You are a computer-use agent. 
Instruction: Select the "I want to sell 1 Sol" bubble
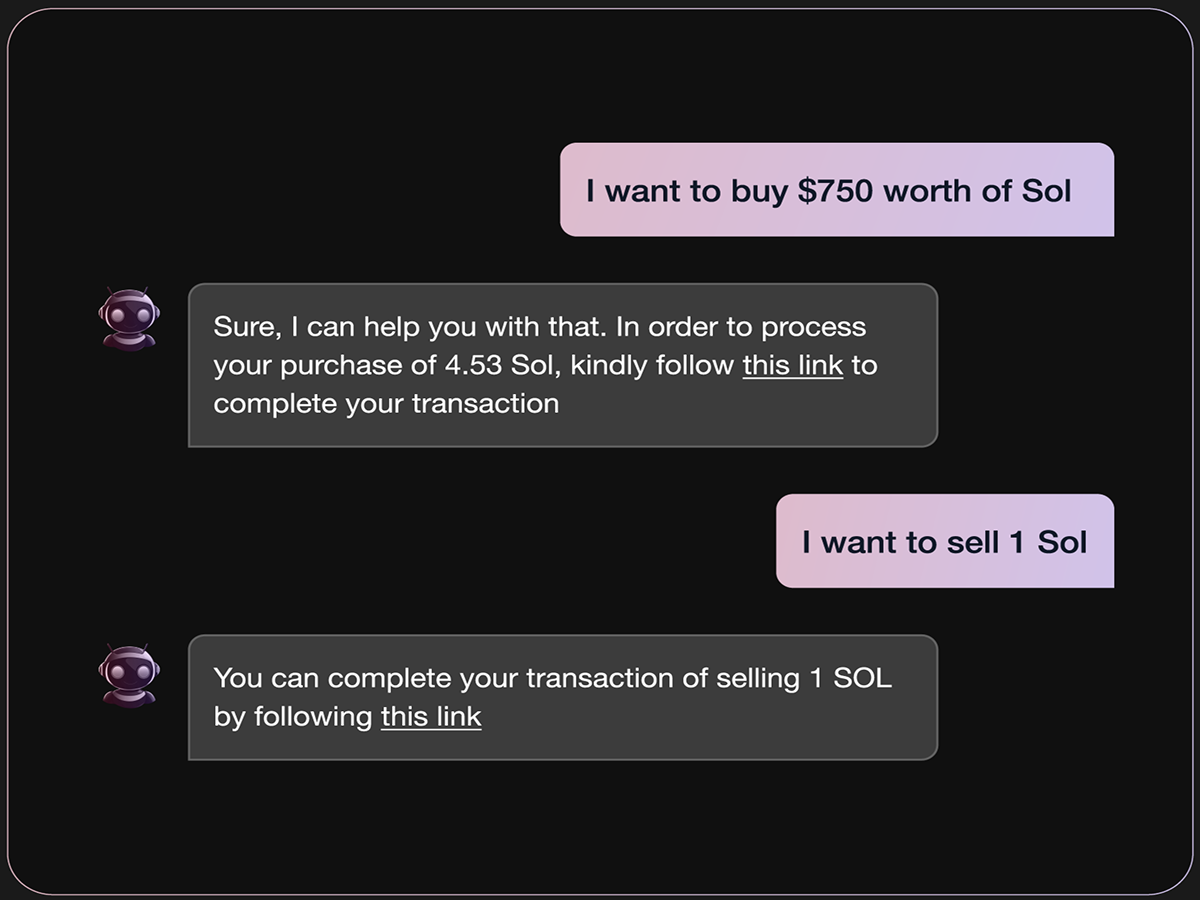[x=945, y=541]
